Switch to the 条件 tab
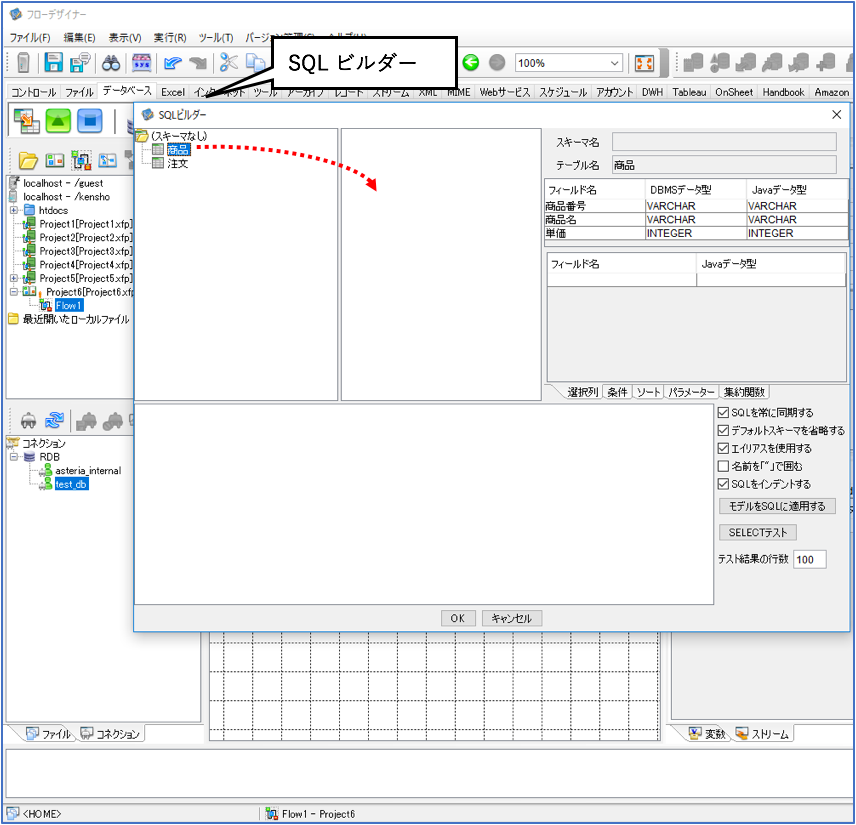The height and width of the screenshot is (825, 856). (617, 392)
